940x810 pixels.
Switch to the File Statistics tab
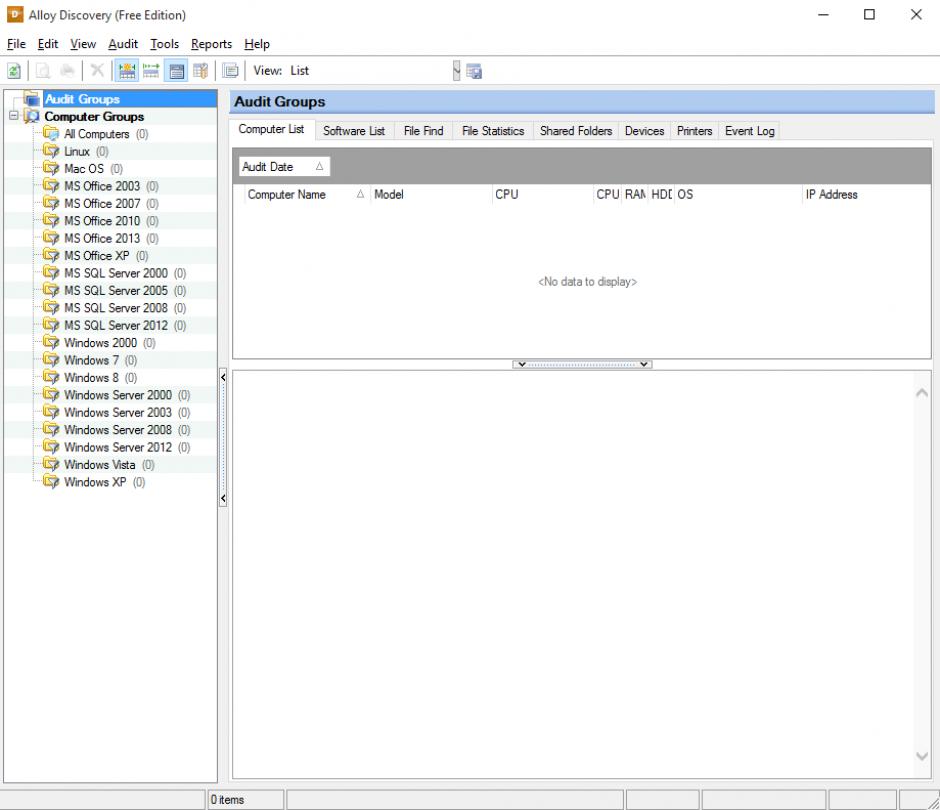point(493,131)
